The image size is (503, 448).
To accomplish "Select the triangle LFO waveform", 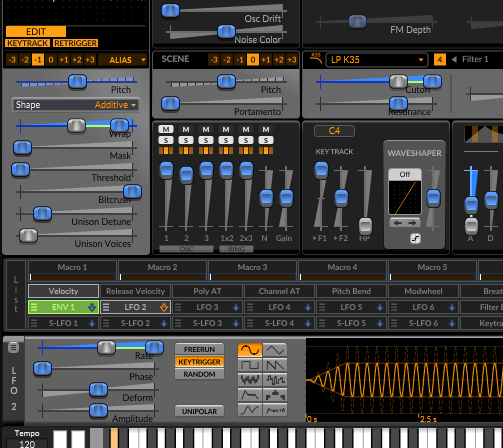I will tap(275, 350).
